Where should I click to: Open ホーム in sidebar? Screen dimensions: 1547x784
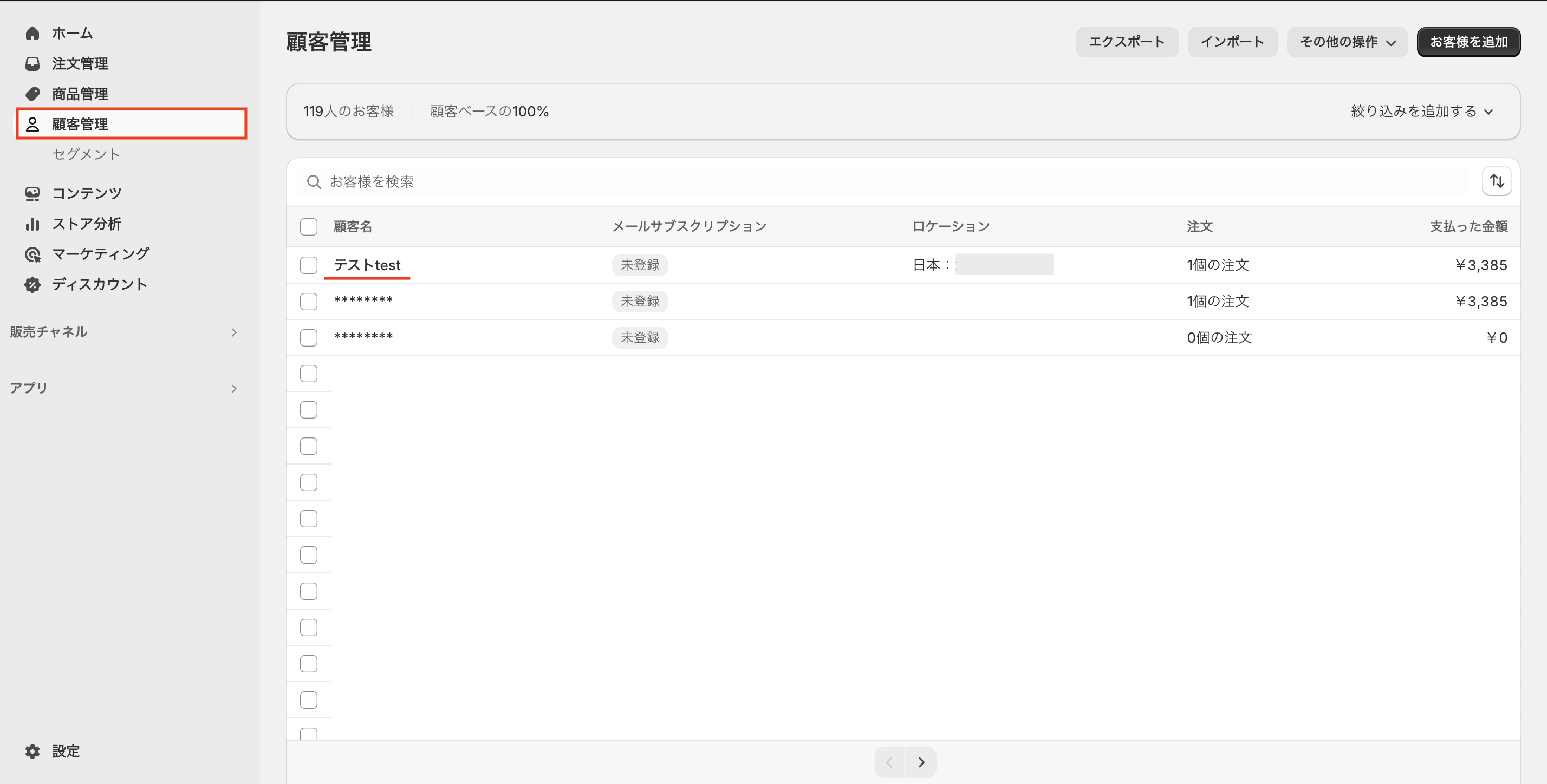[72, 33]
